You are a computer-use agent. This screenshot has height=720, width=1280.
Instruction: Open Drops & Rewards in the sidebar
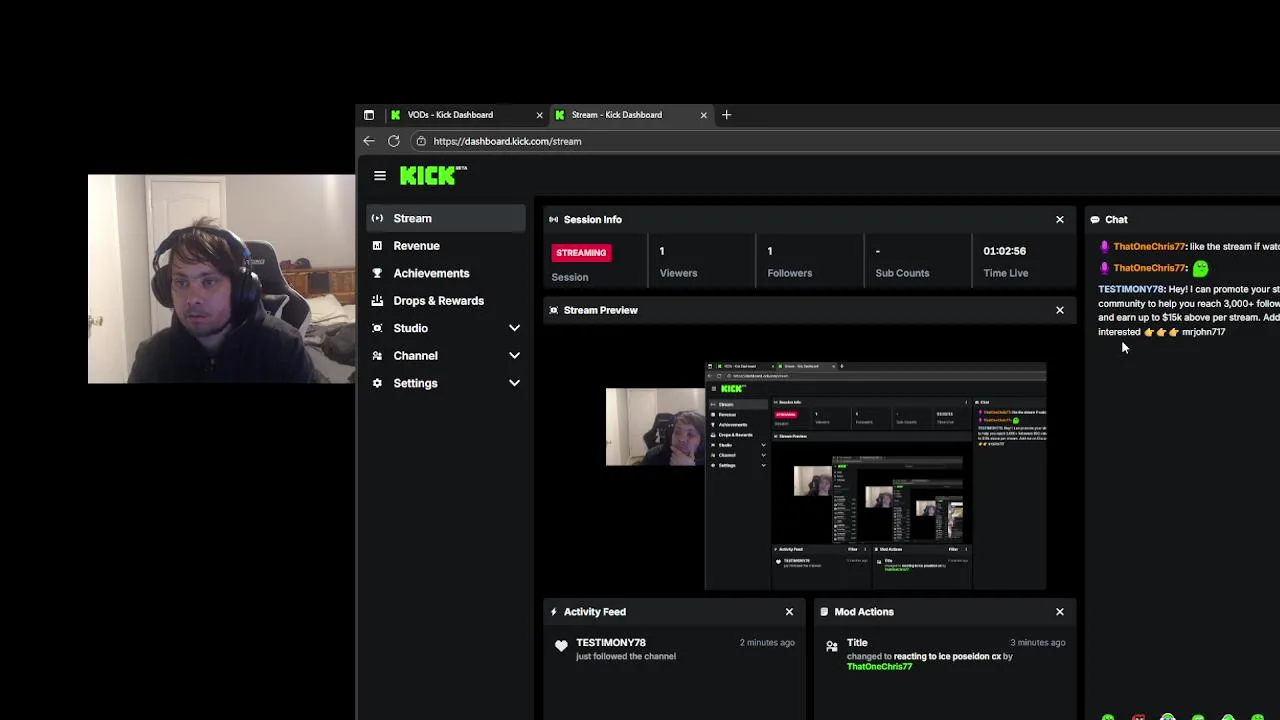tap(446, 301)
